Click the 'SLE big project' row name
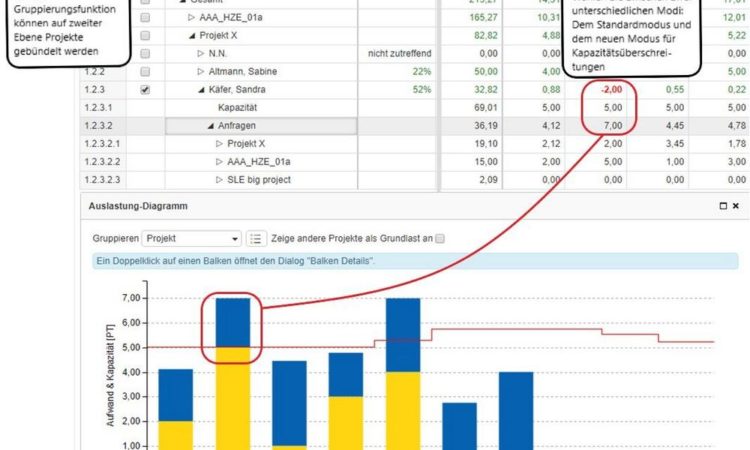Image resolution: width=750 pixels, height=450 pixels. 259,180
